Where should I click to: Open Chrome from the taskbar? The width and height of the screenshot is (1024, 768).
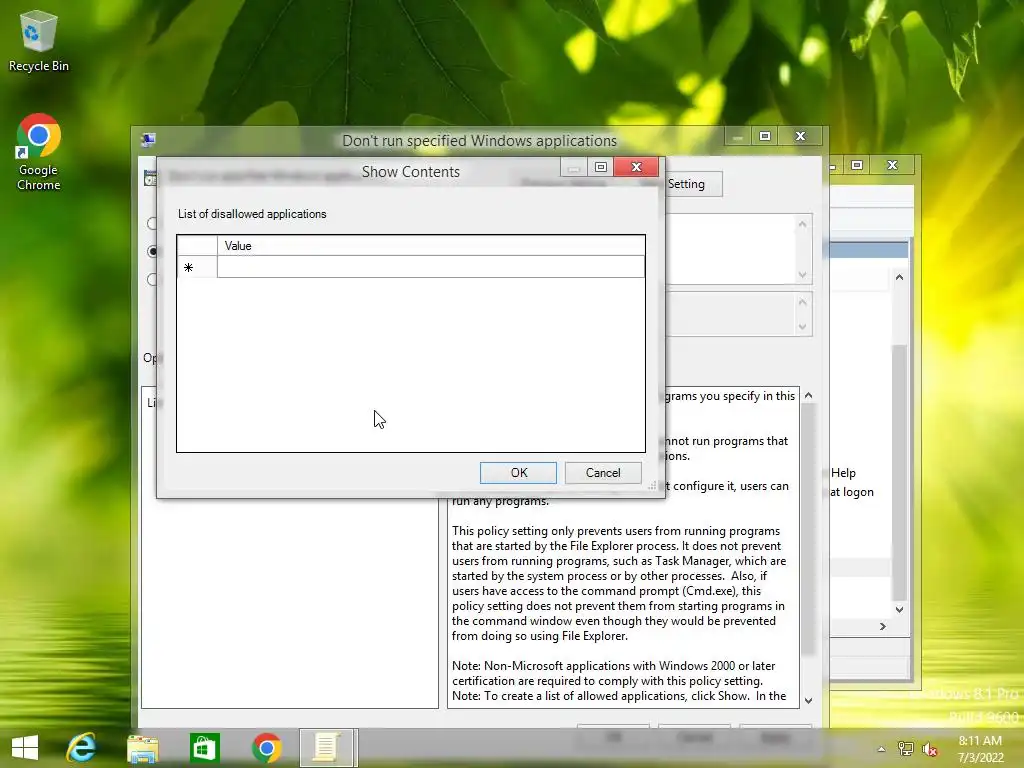coord(266,748)
